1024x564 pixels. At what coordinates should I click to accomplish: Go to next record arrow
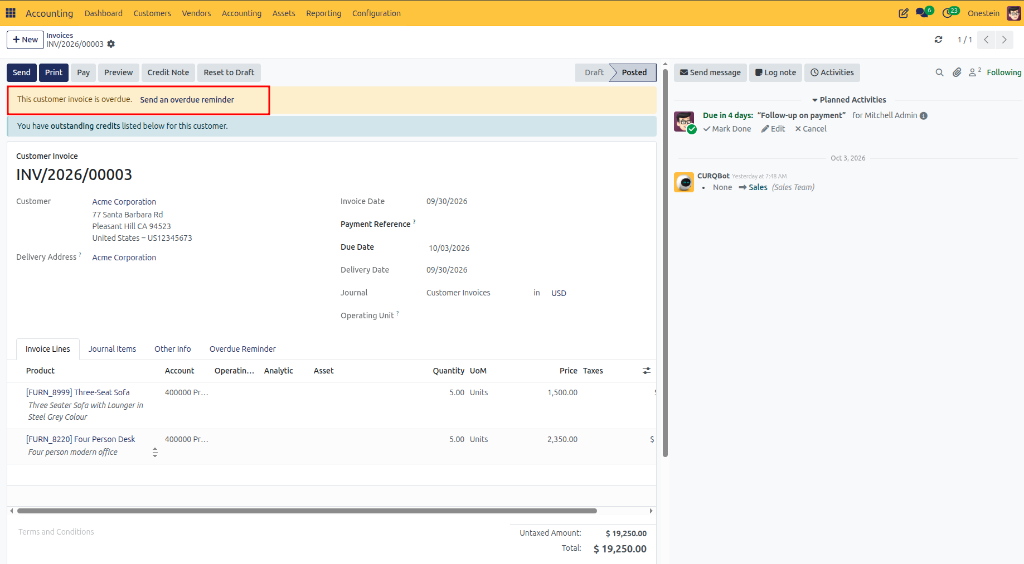click(x=1004, y=40)
